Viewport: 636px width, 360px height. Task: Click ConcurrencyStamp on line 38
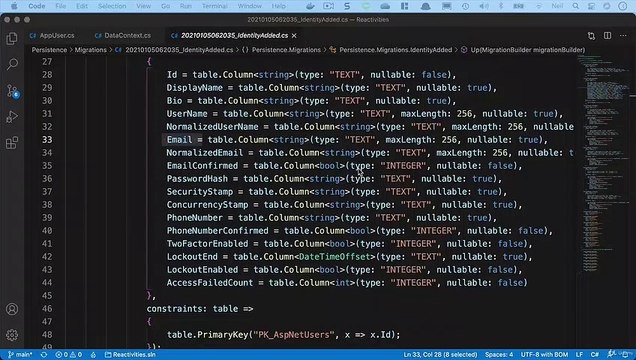pyautogui.click(x=207, y=205)
